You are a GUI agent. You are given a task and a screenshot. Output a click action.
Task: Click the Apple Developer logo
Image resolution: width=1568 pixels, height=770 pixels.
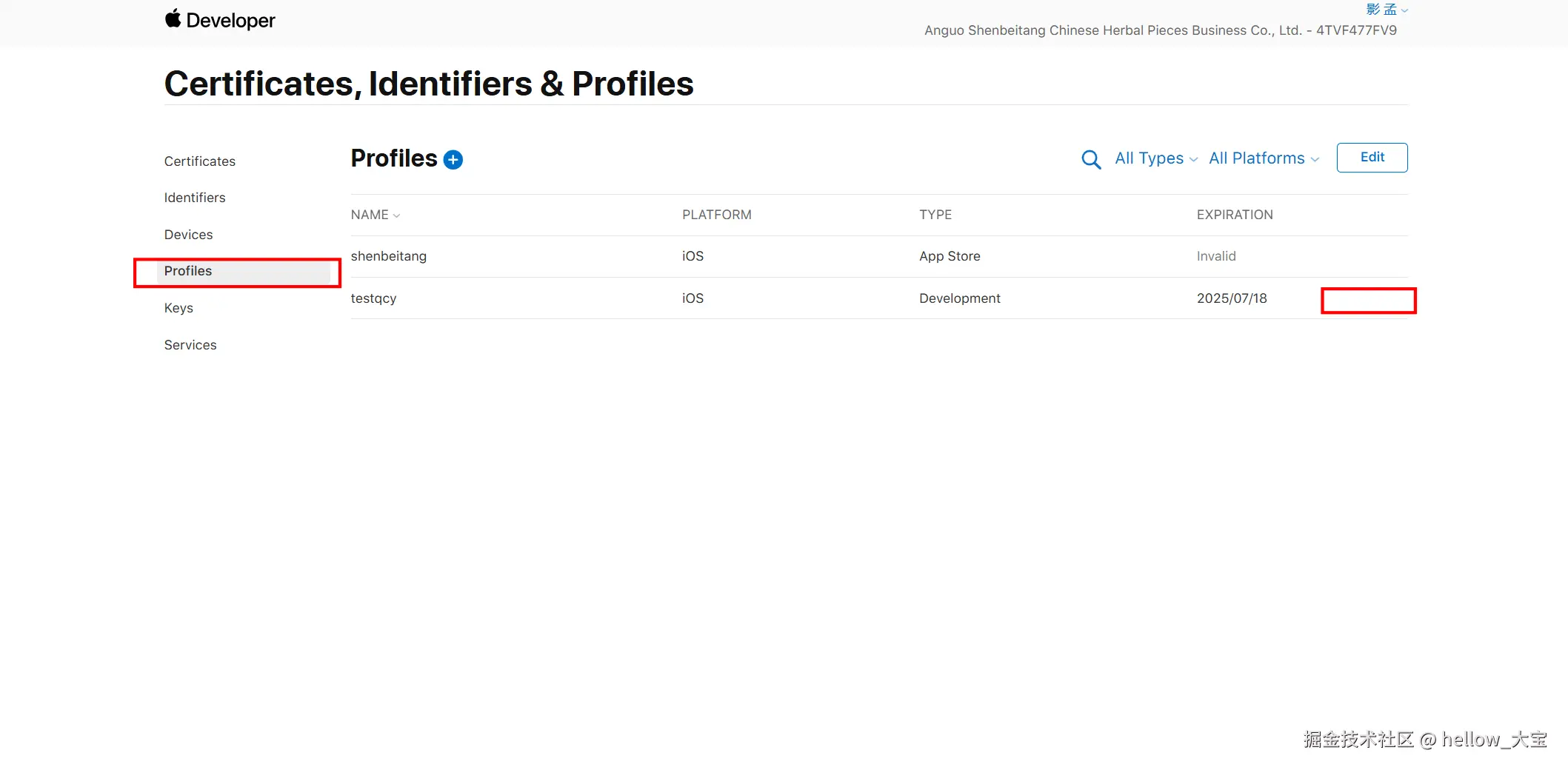(219, 20)
